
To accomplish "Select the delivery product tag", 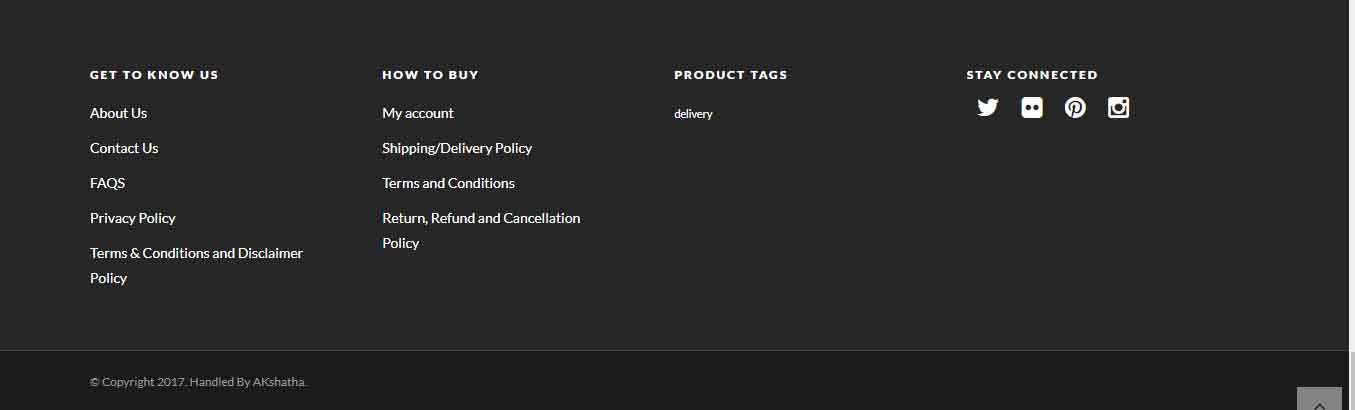I will pos(693,114).
